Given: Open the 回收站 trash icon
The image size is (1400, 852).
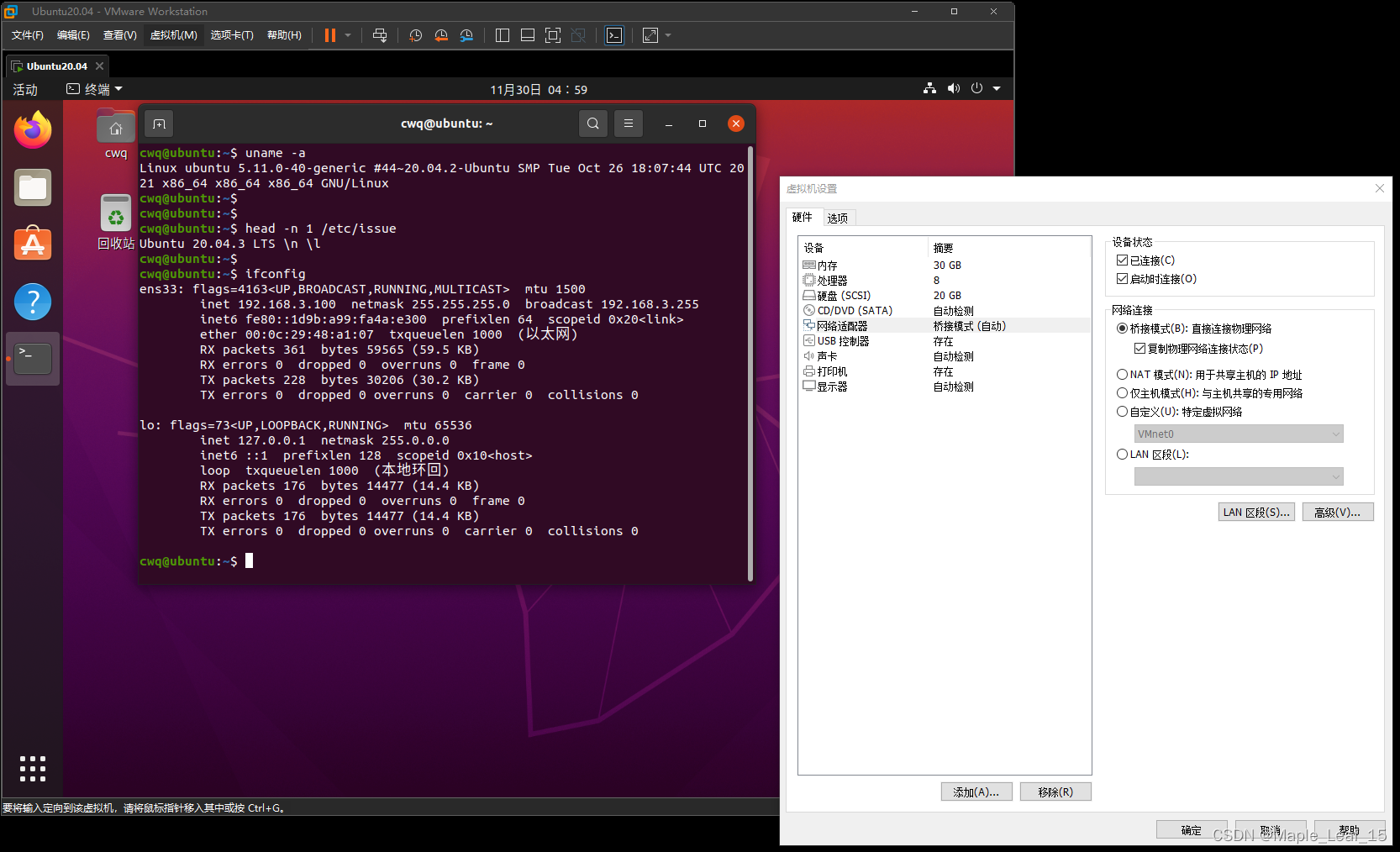Looking at the screenshot, I should coord(116,222).
